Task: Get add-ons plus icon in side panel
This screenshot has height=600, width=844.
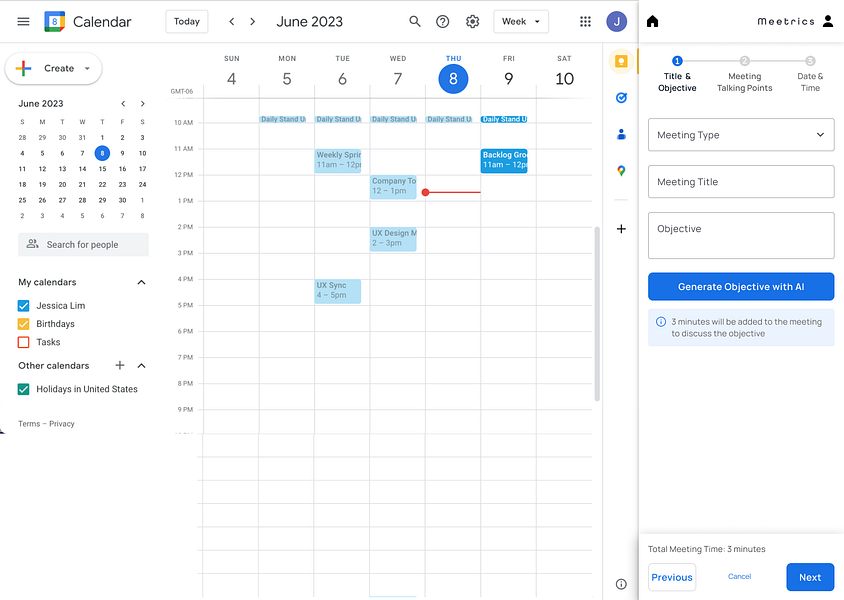Action: [x=621, y=229]
